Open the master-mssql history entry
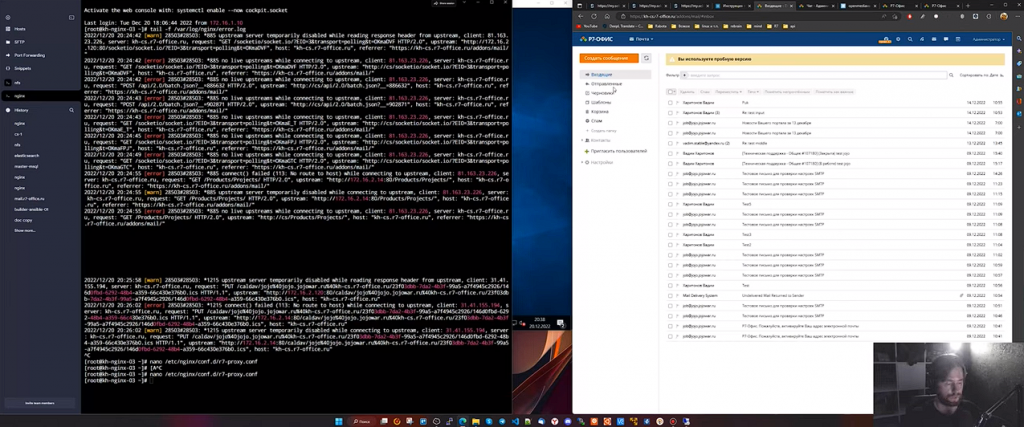The width and height of the screenshot is (1024, 427). (25, 166)
